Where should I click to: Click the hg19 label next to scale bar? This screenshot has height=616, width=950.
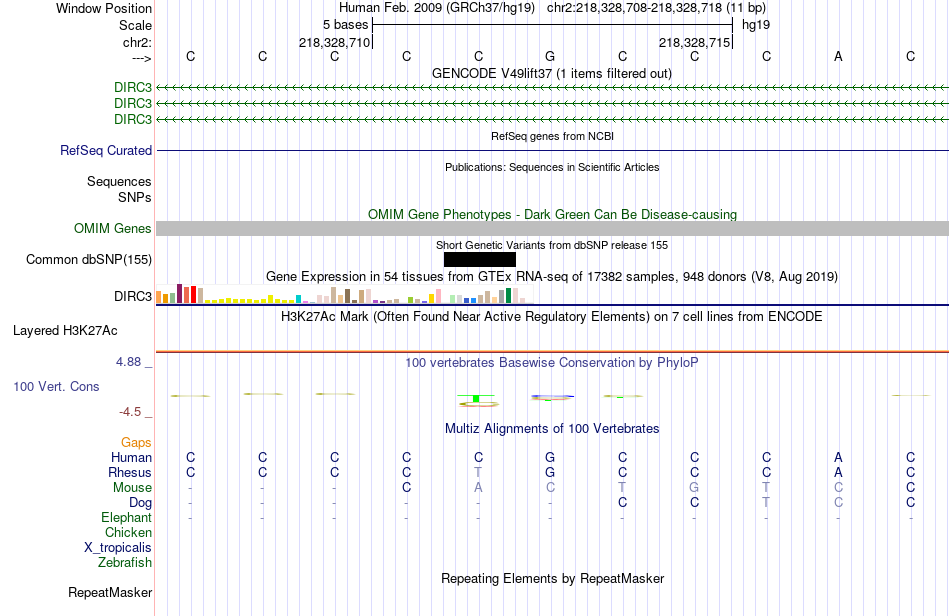(x=756, y=25)
